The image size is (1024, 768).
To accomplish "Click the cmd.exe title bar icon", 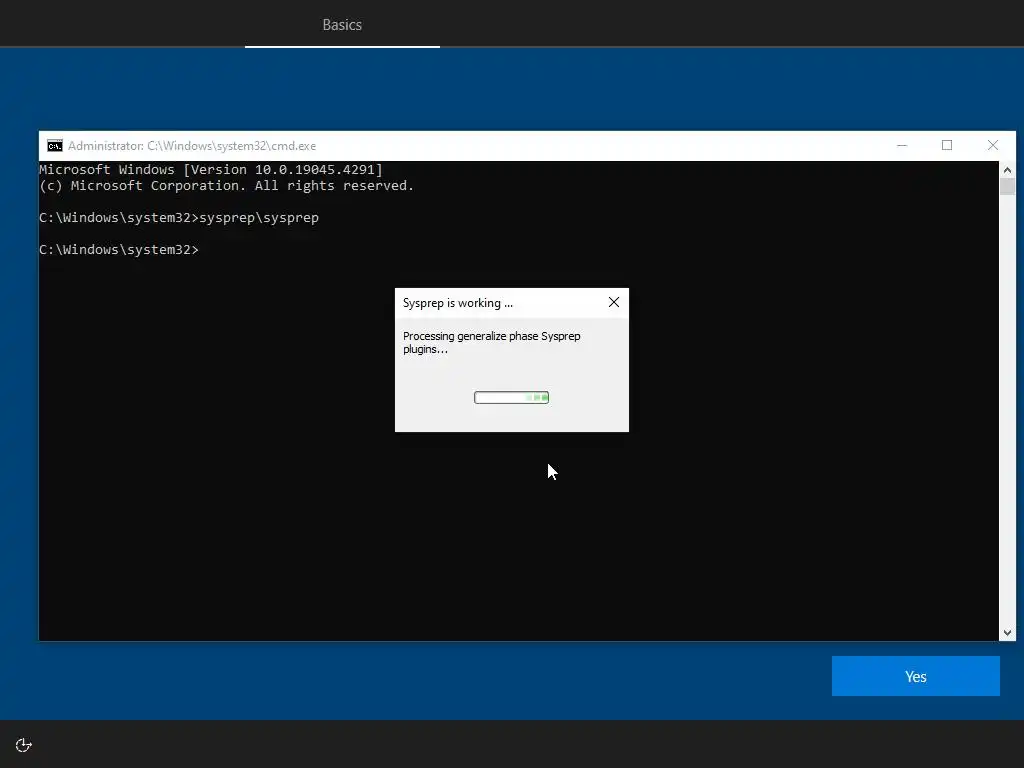I will 55,146.
